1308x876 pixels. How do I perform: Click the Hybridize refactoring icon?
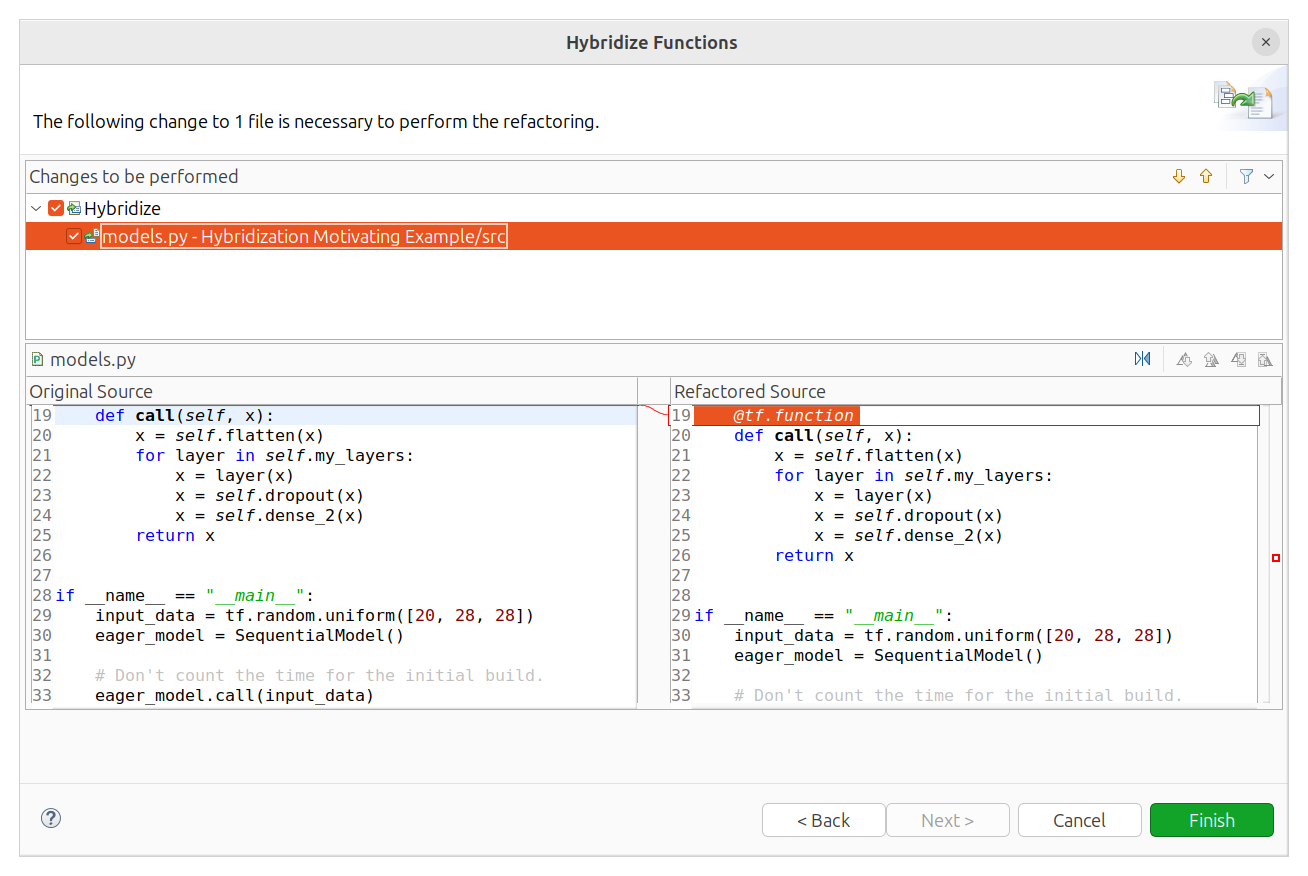click(x=74, y=208)
